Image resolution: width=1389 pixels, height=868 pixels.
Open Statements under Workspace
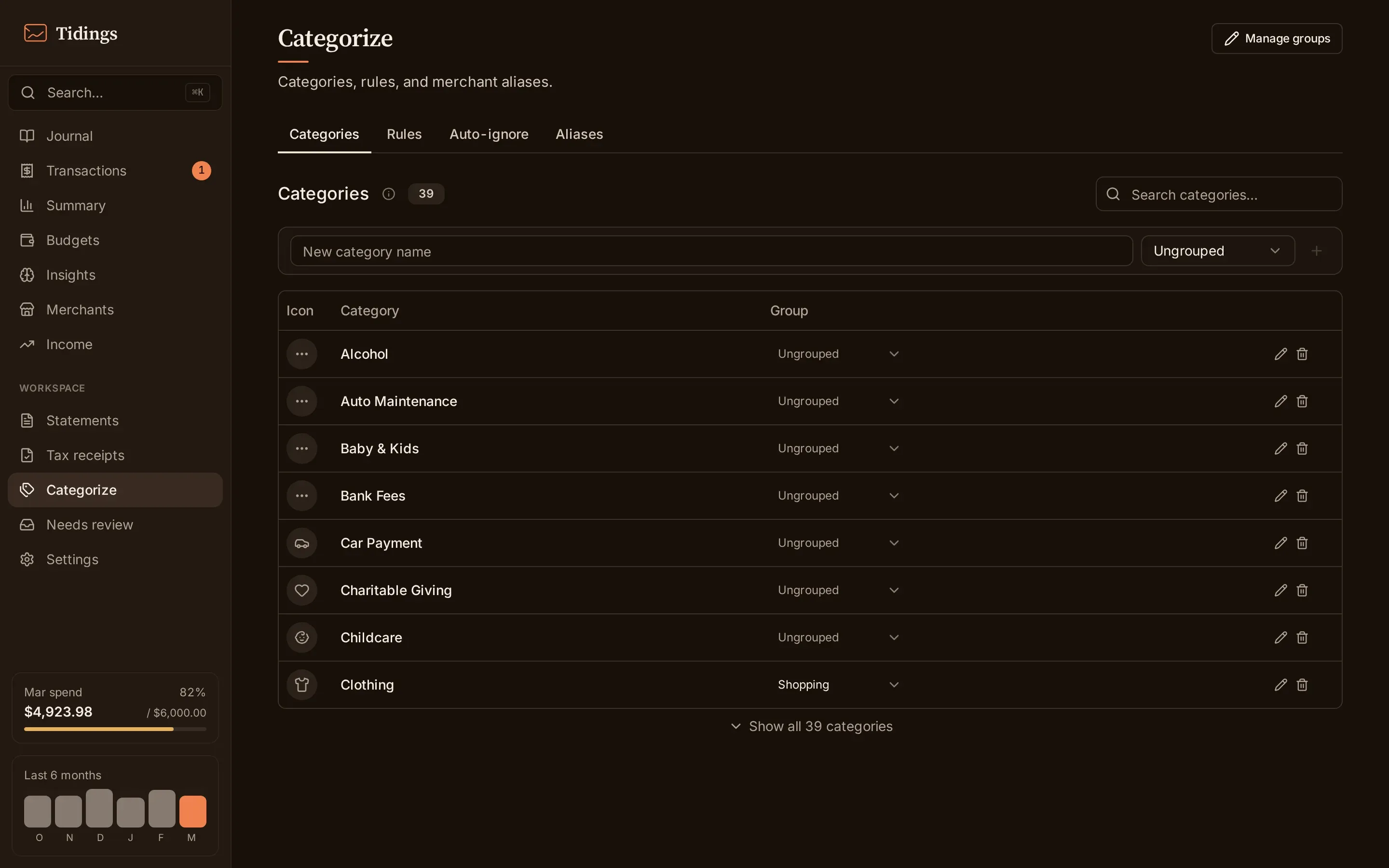(x=115, y=421)
